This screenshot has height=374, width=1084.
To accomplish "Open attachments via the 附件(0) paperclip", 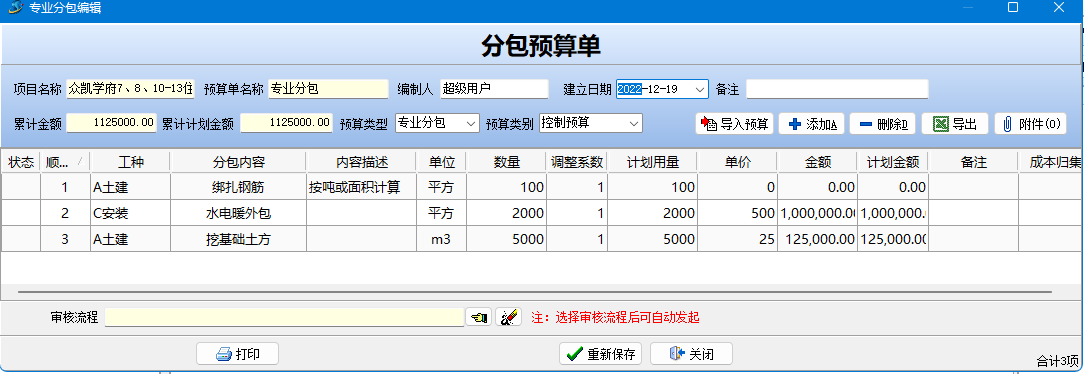I will coord(1030,124).
